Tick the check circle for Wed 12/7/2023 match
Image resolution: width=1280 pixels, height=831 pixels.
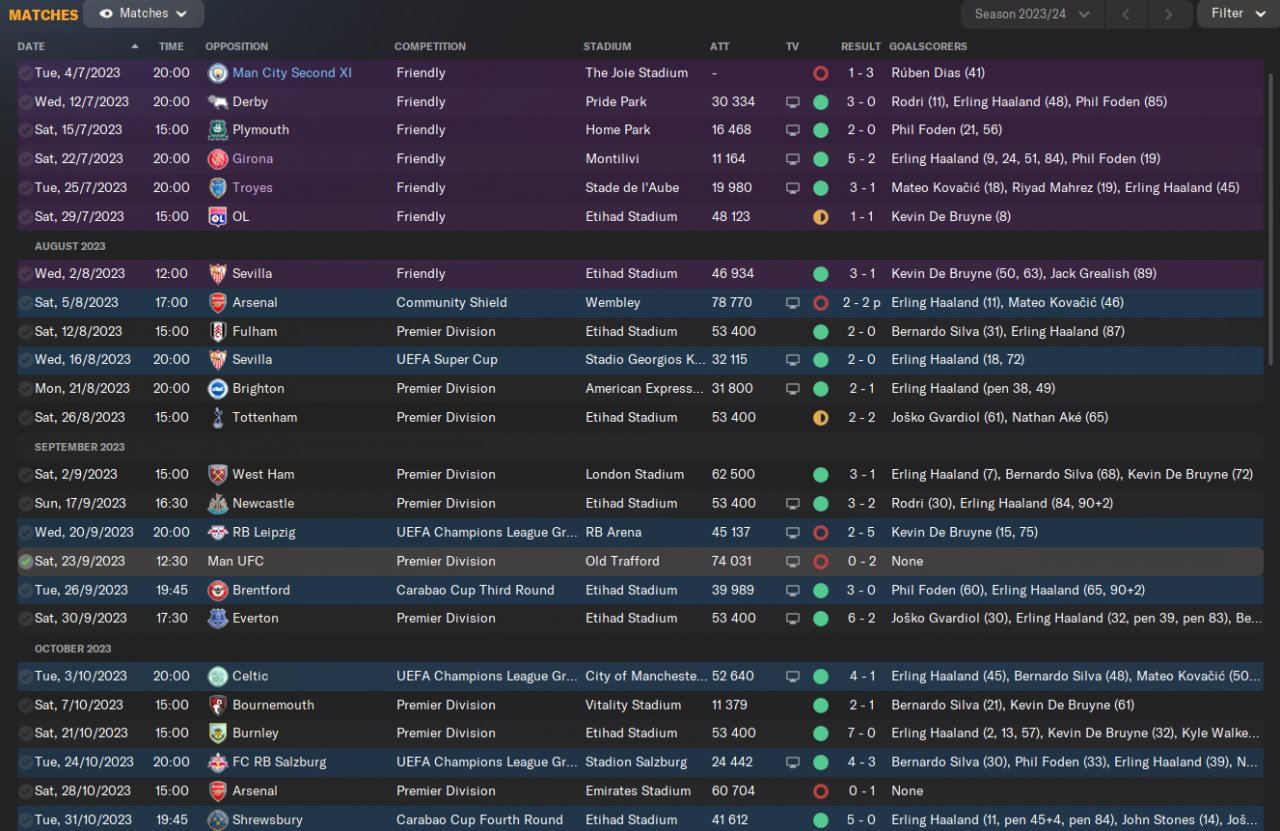pyautogui.click(x=26, y=102)
